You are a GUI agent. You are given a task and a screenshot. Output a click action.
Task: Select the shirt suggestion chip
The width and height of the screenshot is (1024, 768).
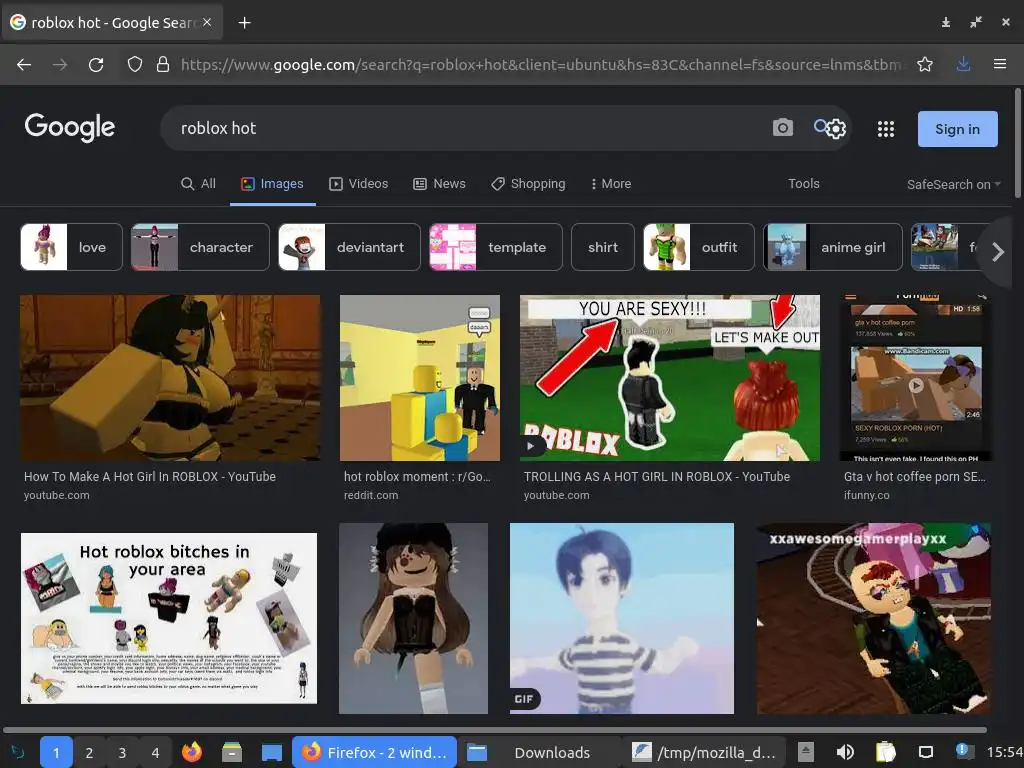(603, 247)
